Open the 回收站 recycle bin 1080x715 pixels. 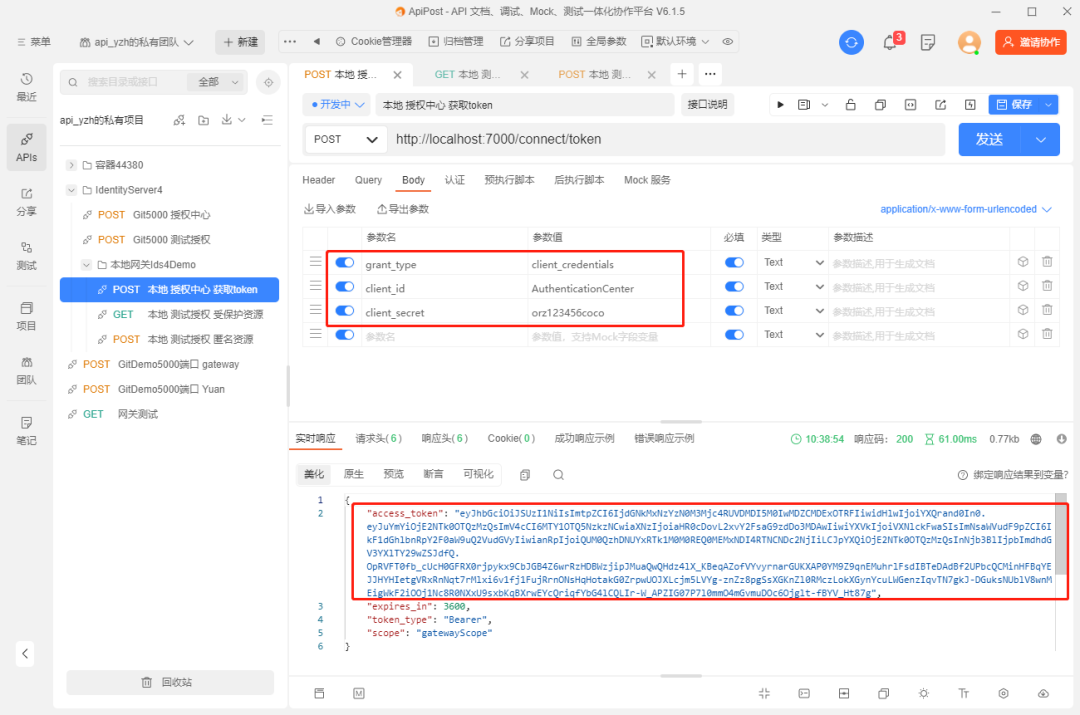[x=169, y=683]
